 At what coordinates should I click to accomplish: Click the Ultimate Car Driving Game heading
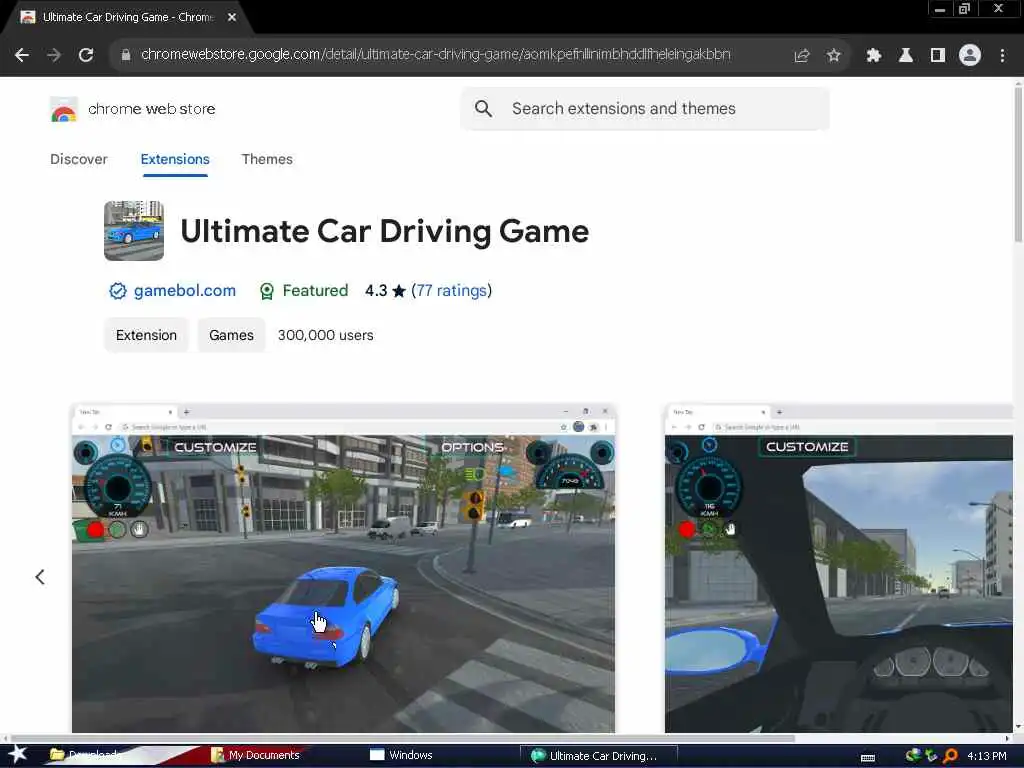click(x=385, y=231)
